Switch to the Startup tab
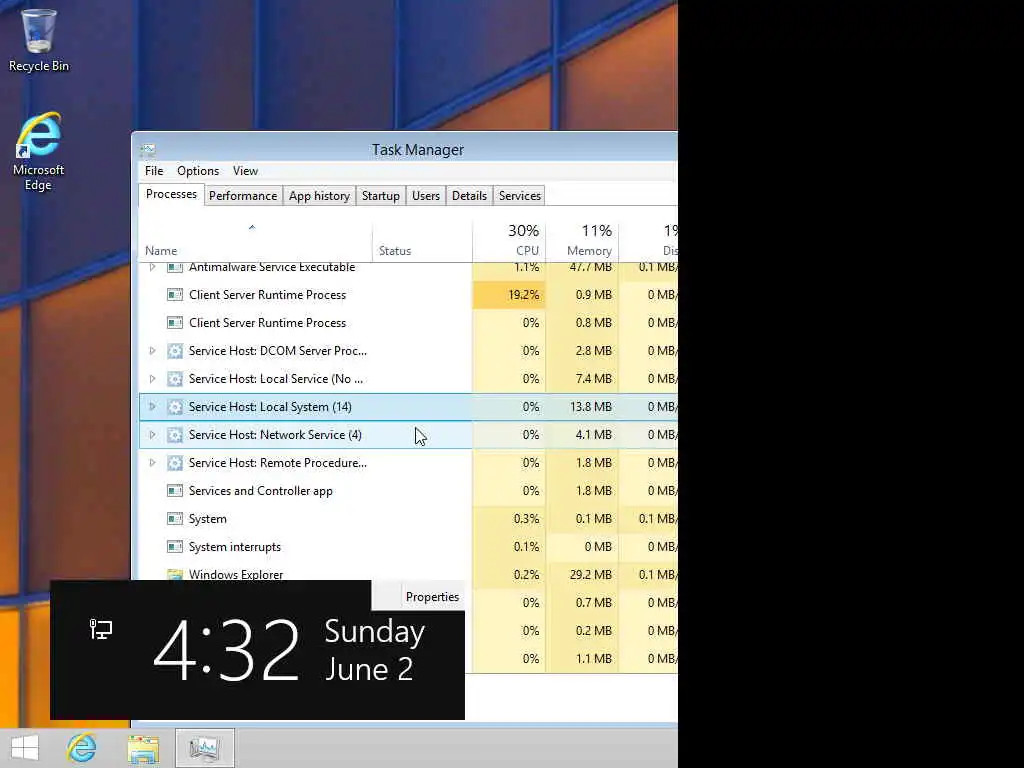This screenshot has width=1024, height=768. [381, 196]
